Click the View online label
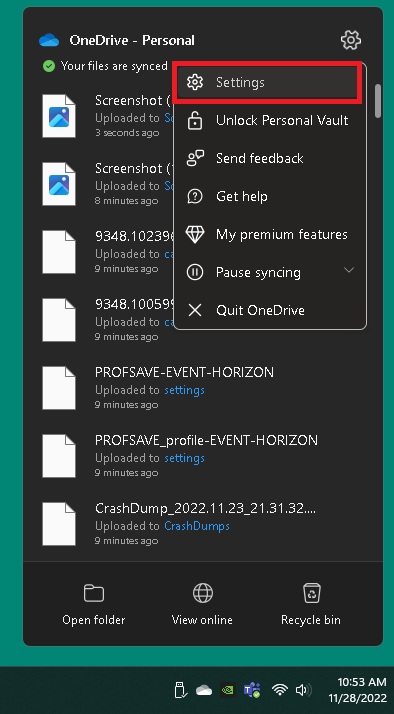 point(202,620)
